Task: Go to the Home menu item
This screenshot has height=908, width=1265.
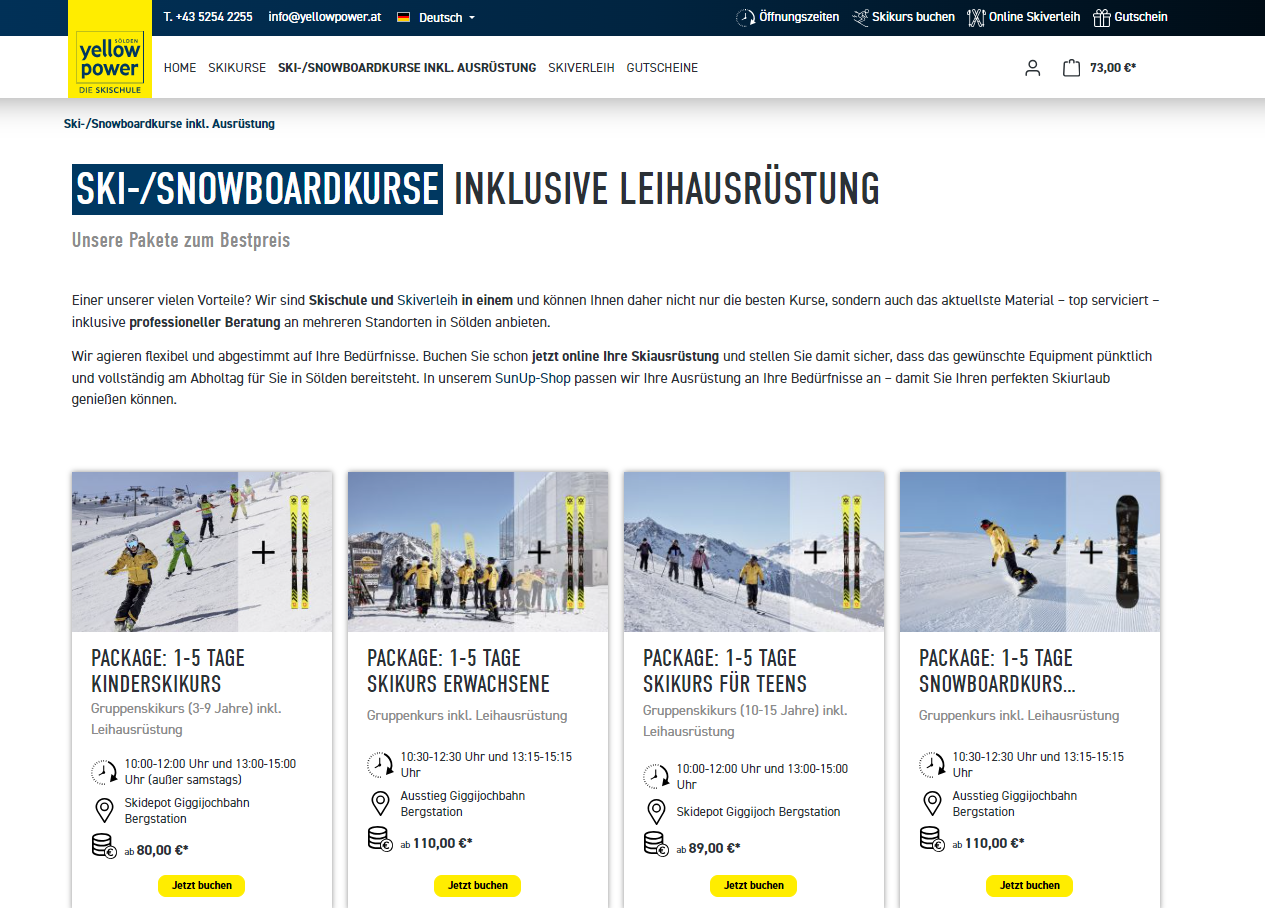Action: [x=180, y=68]
